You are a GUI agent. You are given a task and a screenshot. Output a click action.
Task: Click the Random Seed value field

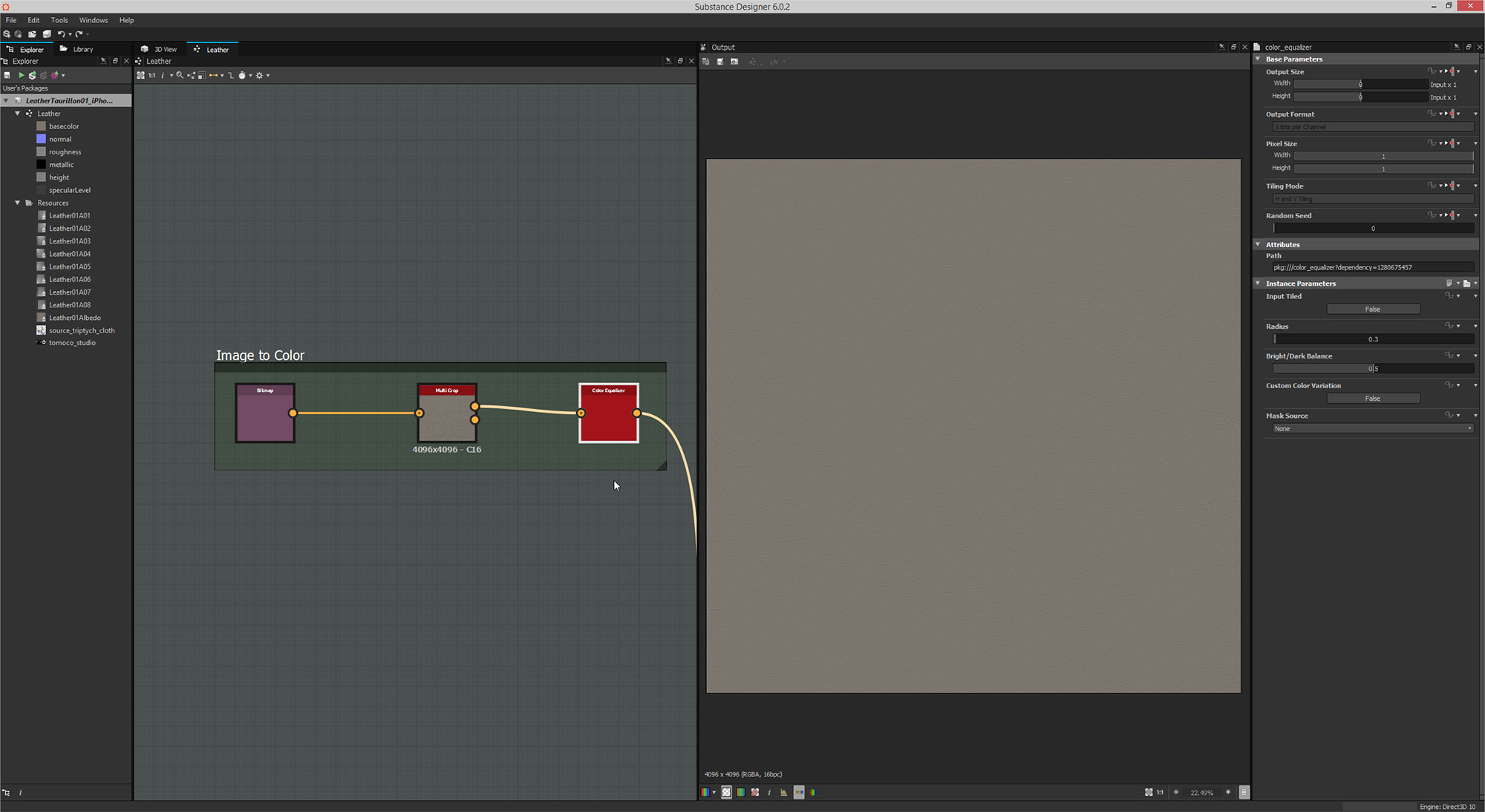(x=1372, y=229)
